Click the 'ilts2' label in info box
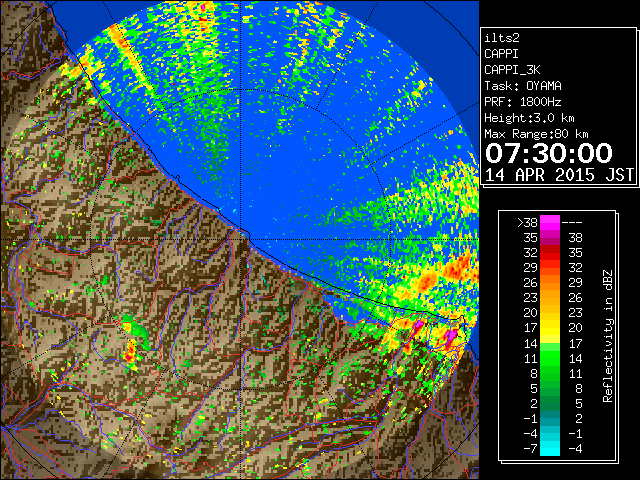The height and width of the screenshot is (480, 640). [x=502, y=38]
